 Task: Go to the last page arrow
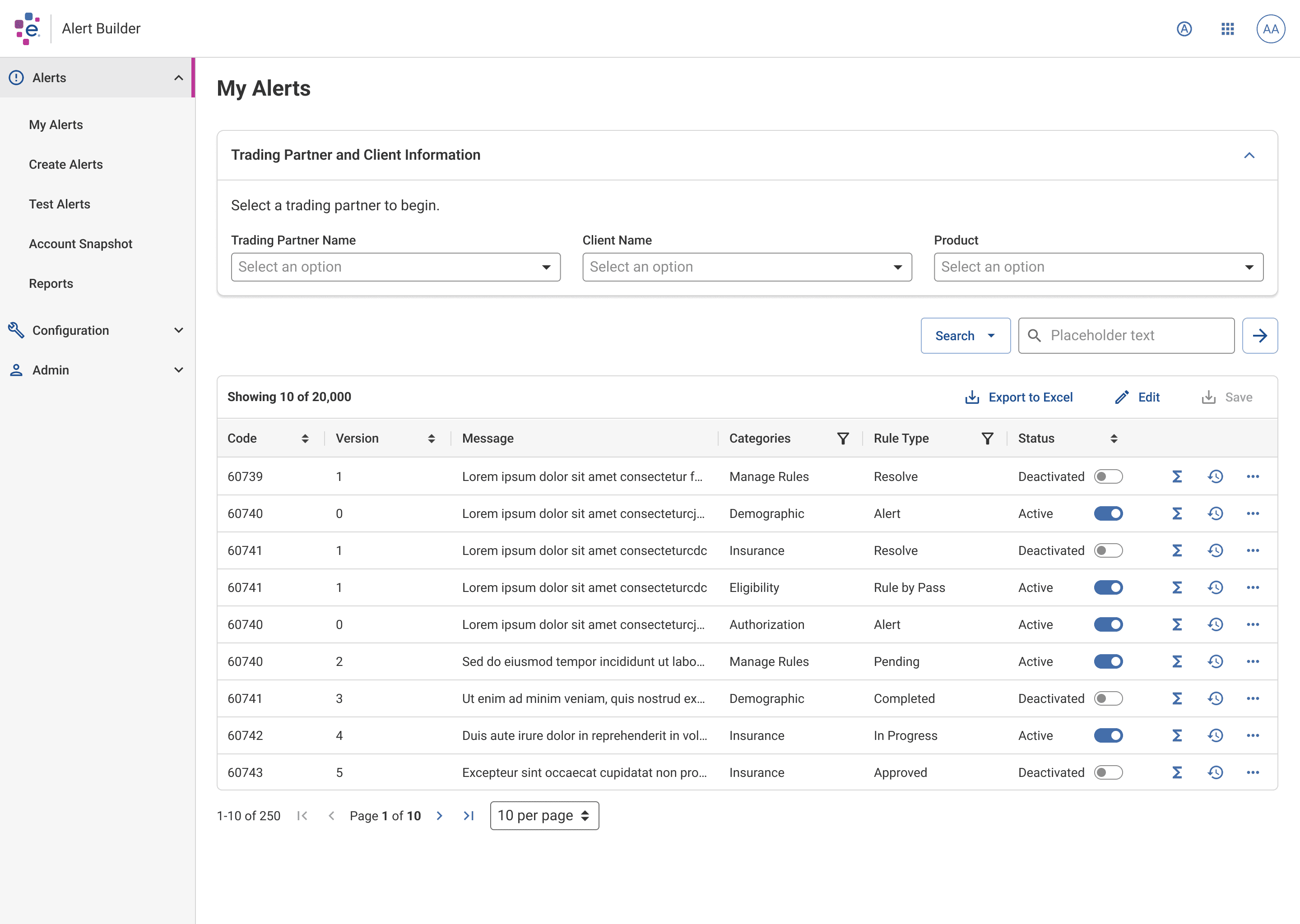coord(469,815)
